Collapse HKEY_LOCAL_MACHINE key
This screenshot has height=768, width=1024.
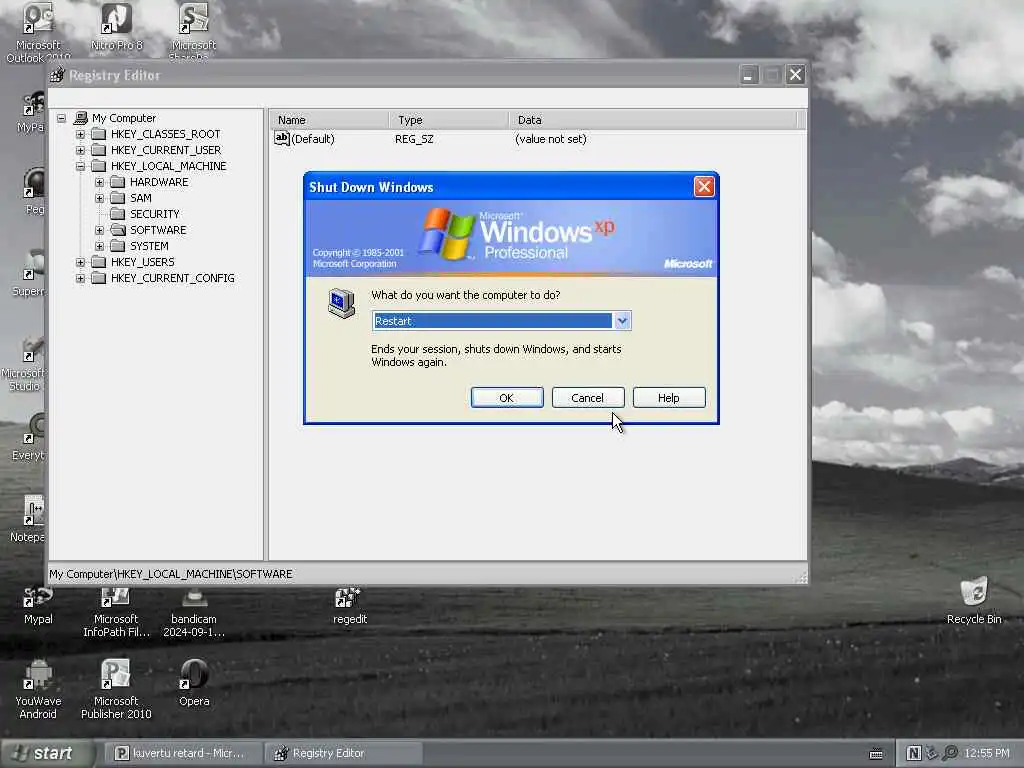coord(80,167)
